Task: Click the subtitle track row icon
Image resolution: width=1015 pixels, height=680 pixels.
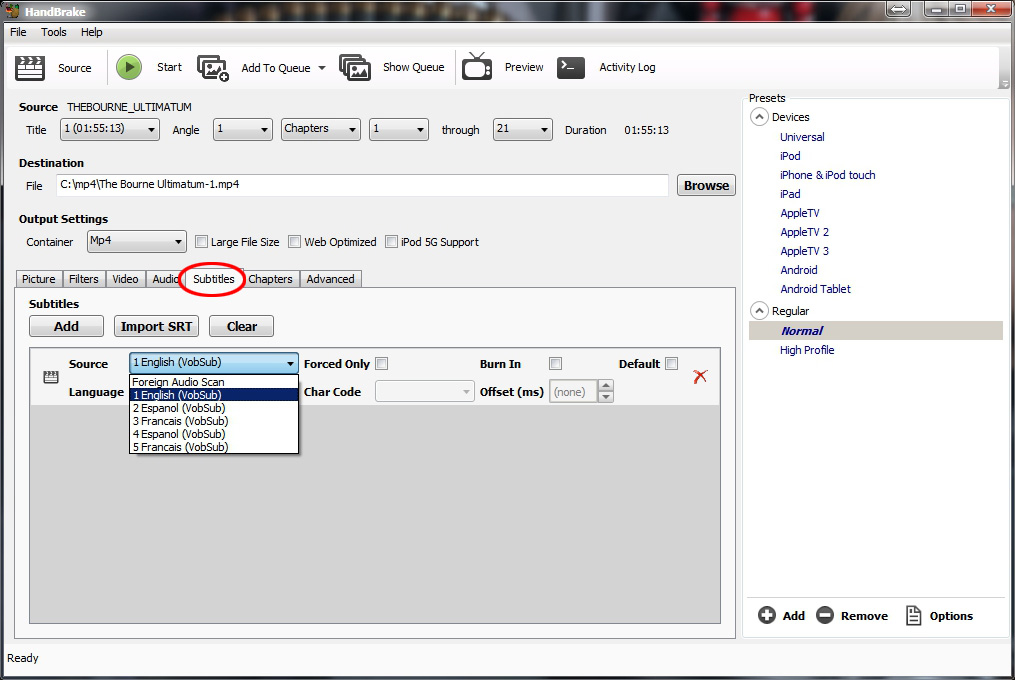Action: 50,377
